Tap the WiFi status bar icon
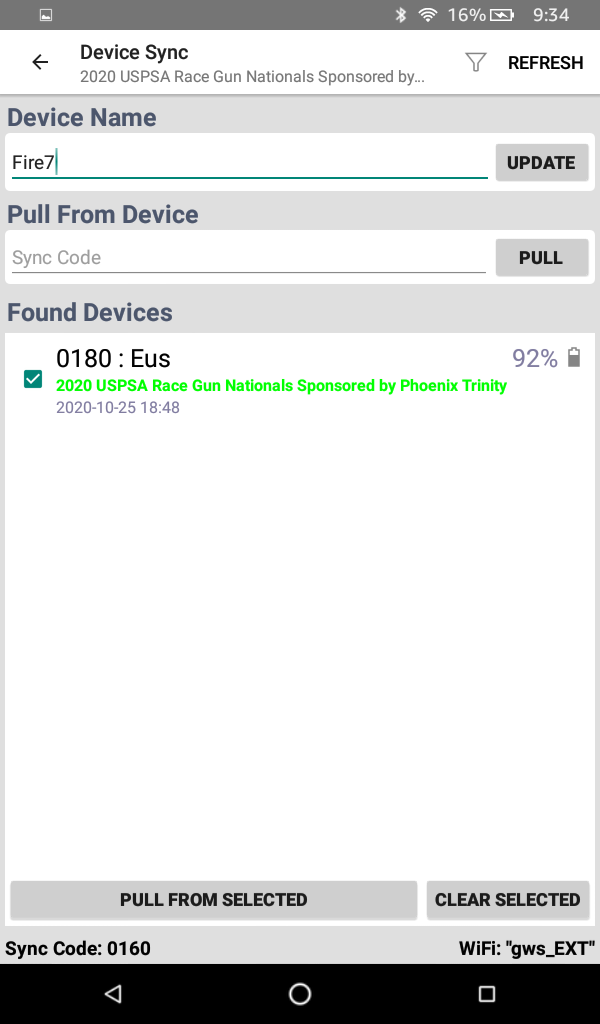This screenshot has height=1024, width=600. pos(428,15)
